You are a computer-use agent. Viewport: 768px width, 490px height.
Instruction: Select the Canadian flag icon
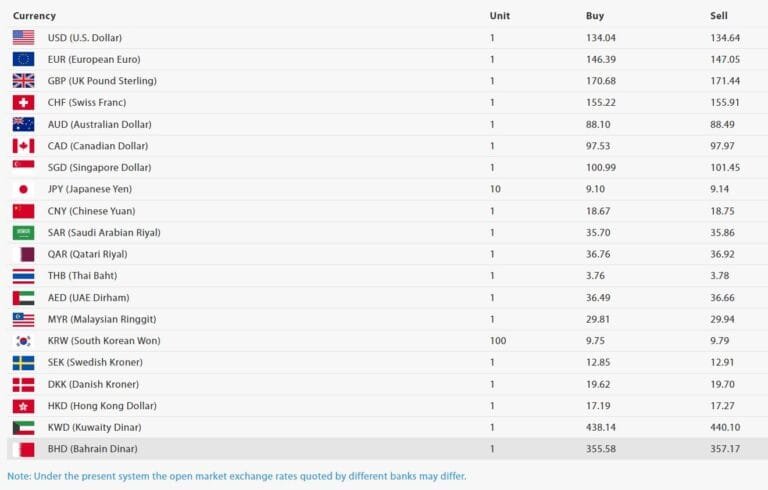tap(23, 146)
